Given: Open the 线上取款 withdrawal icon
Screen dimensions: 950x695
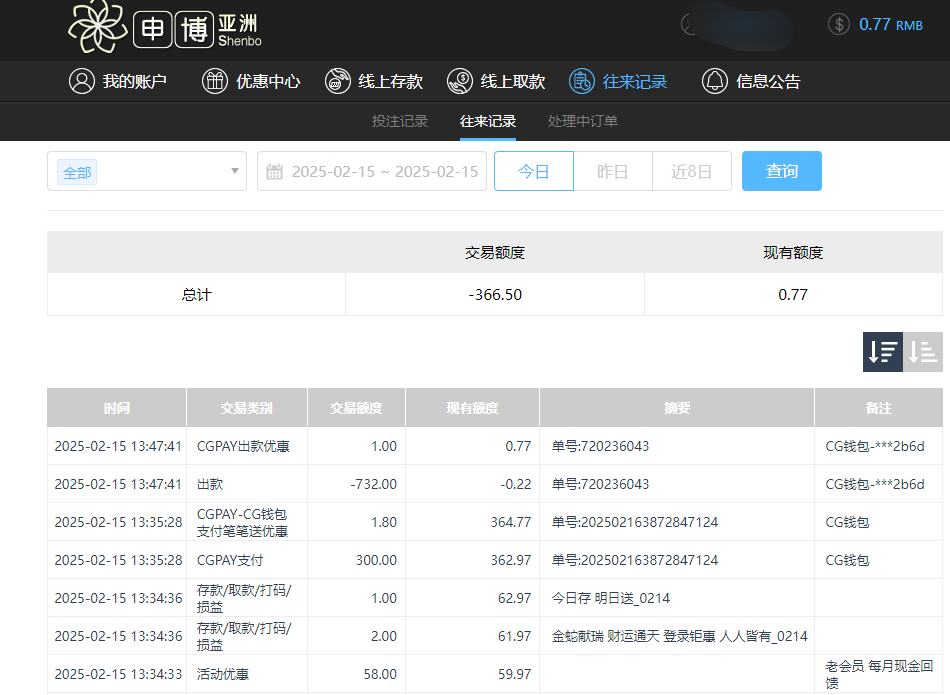Looking at the screenshot, I should pos(460,81).
